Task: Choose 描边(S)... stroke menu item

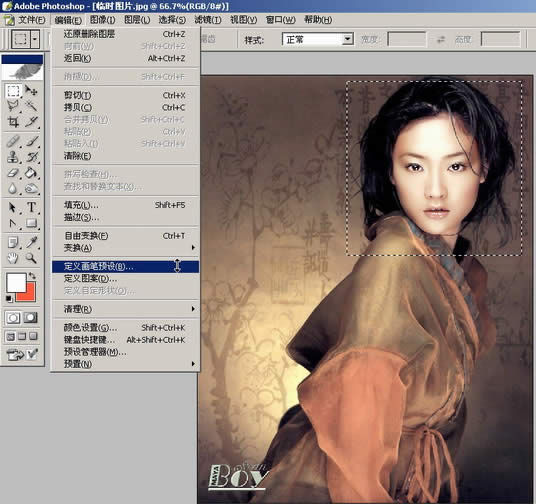Action: [125, 217]
